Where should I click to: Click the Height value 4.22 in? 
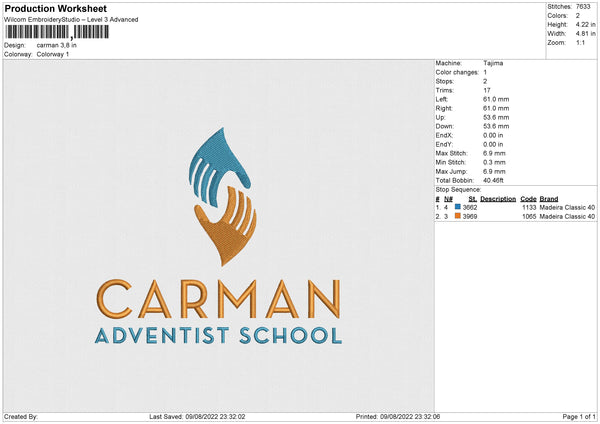[x=585, y=24]
